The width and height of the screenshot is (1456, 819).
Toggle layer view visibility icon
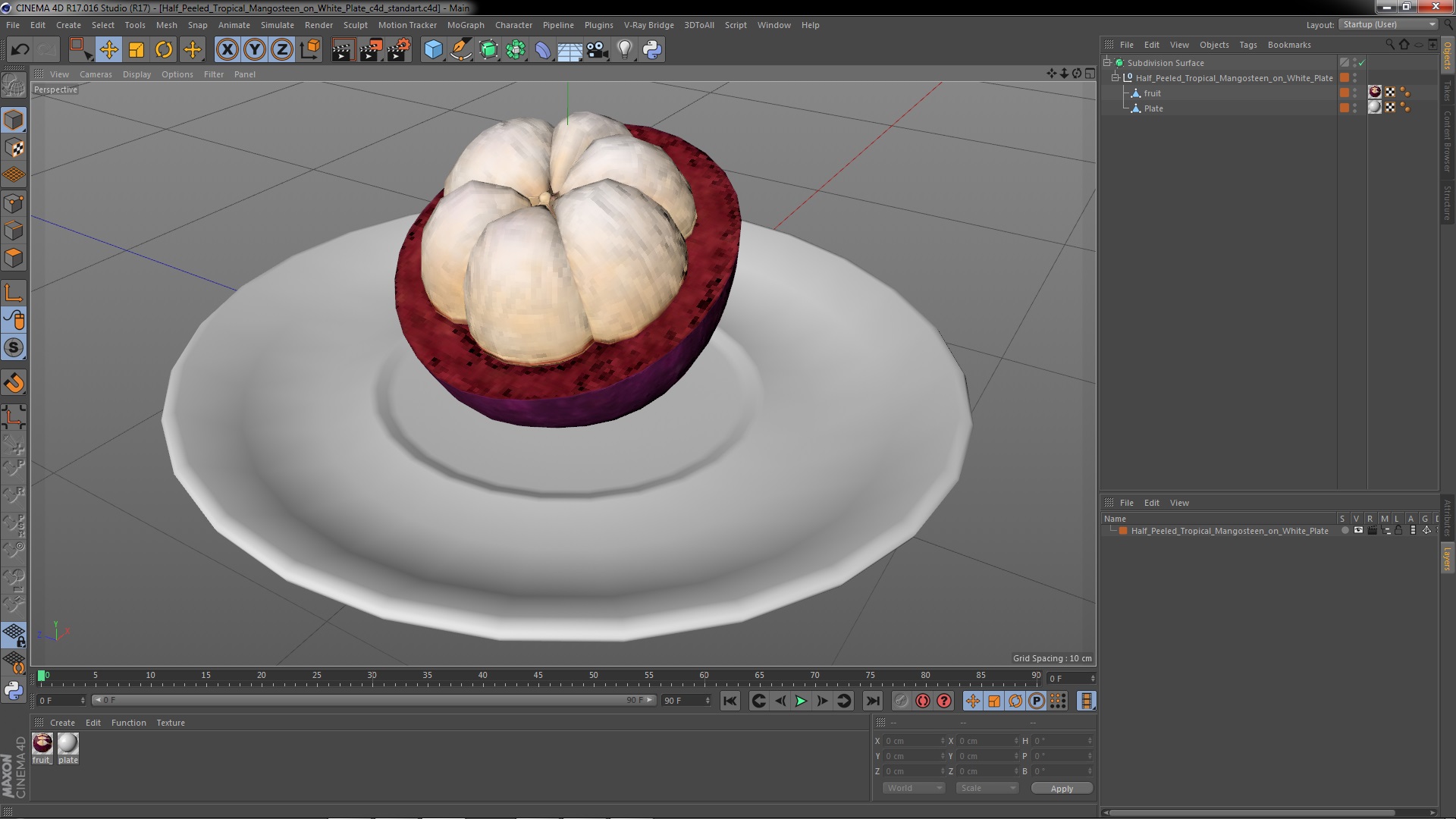point(1358,530)
